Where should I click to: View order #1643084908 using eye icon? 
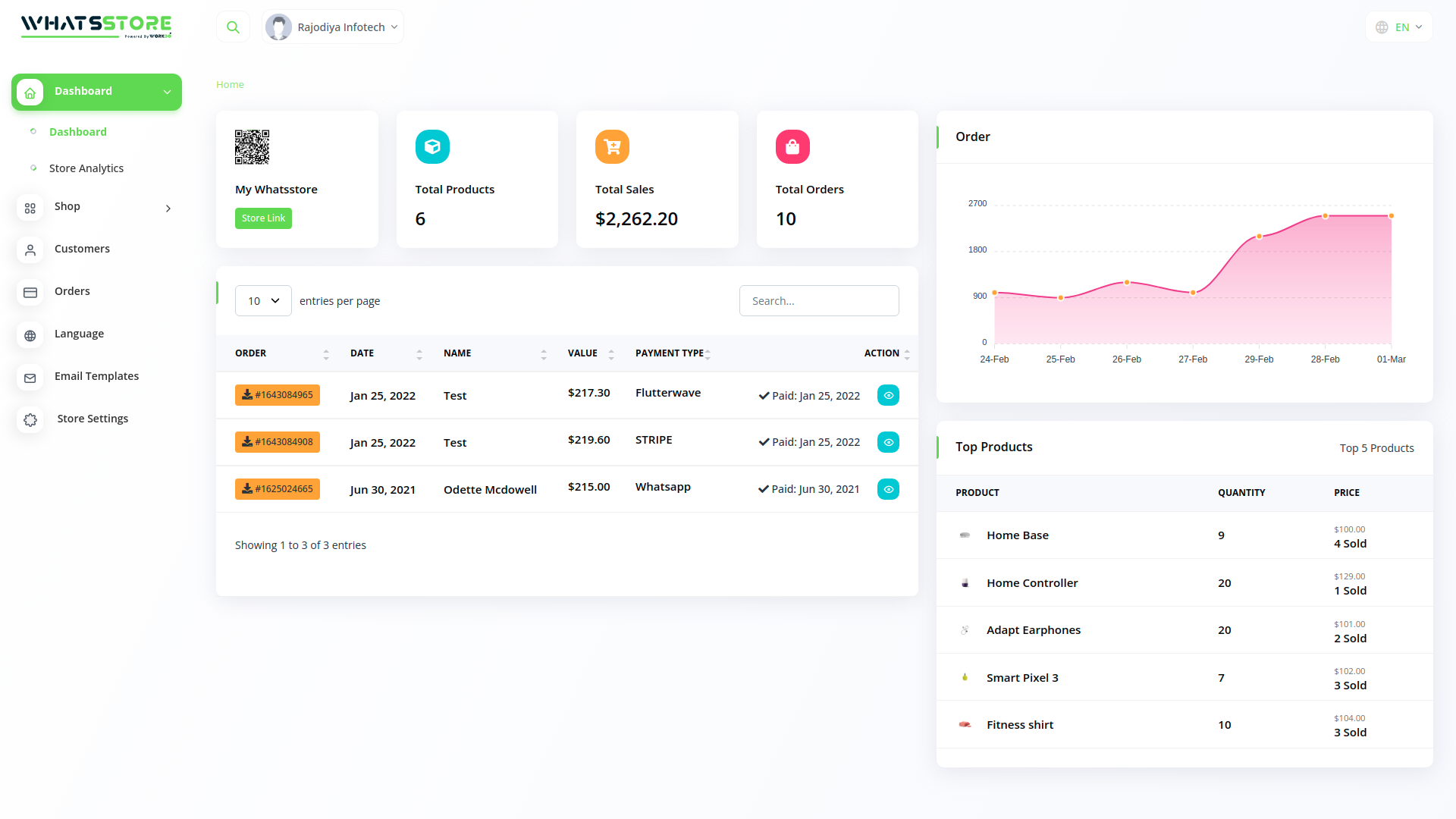click(888, 442)
